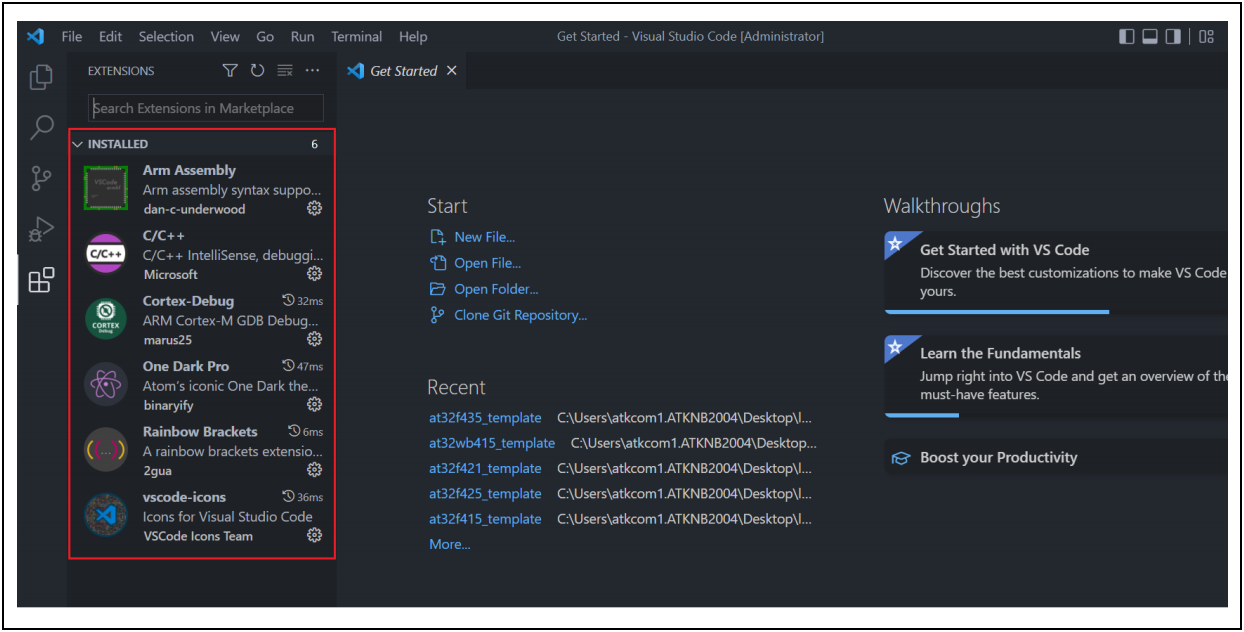Click the More... recent items link
This screenshot has width=1244, height=632.
click(449, 544)
